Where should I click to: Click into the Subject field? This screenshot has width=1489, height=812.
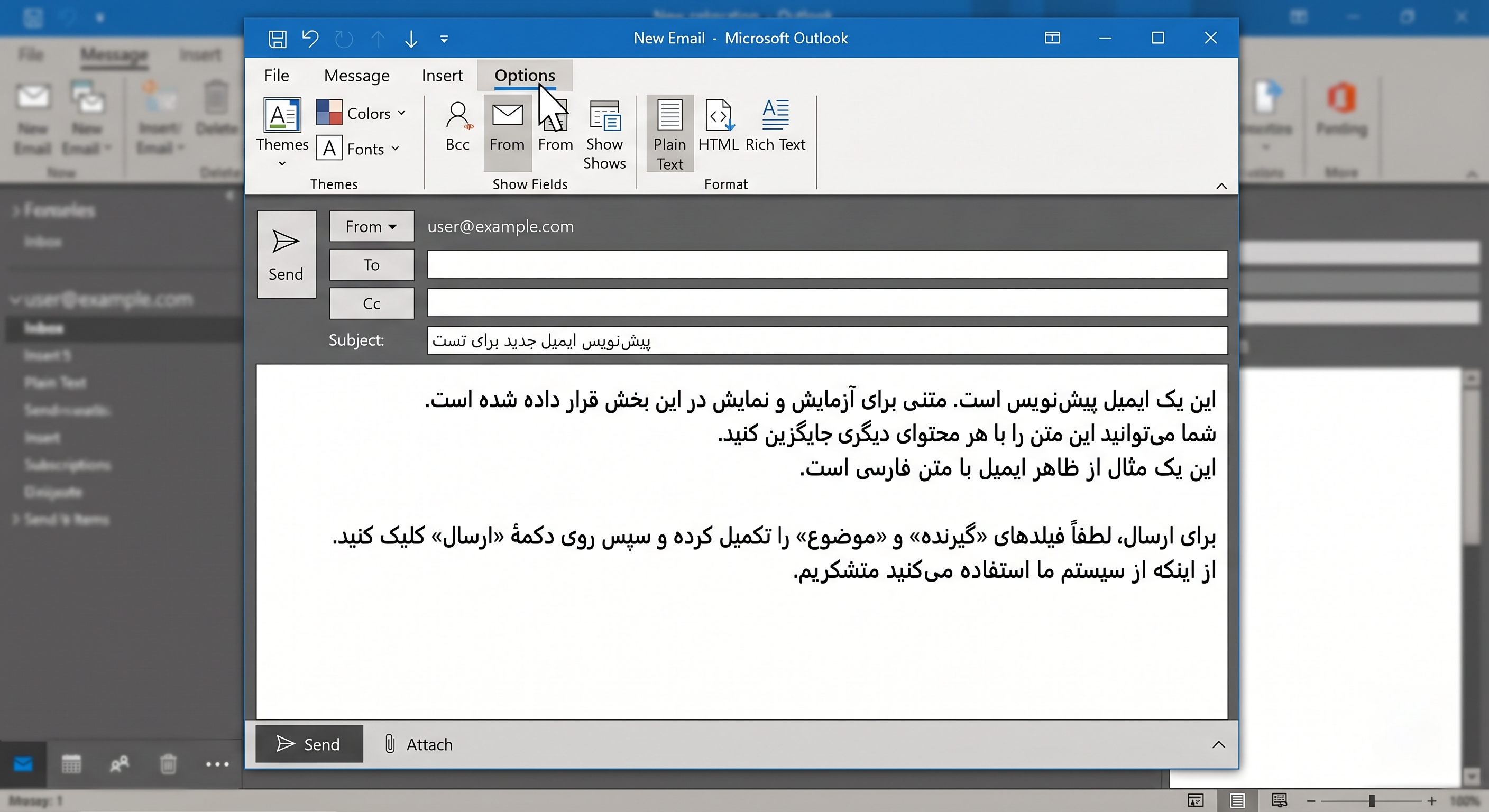tap(827, 340)
